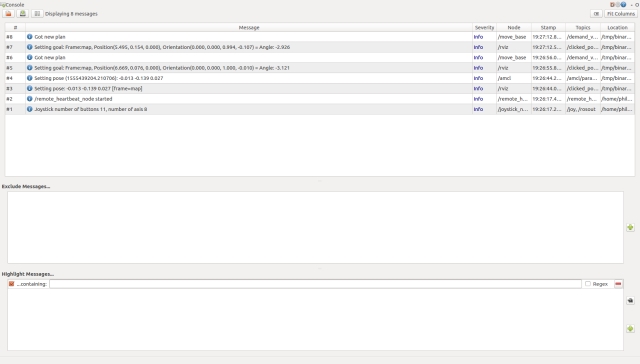Viewport: 640px width, 364px height.
Task: Select the /remote_heartbeat_node started message
Action: (x=320, y=99)
